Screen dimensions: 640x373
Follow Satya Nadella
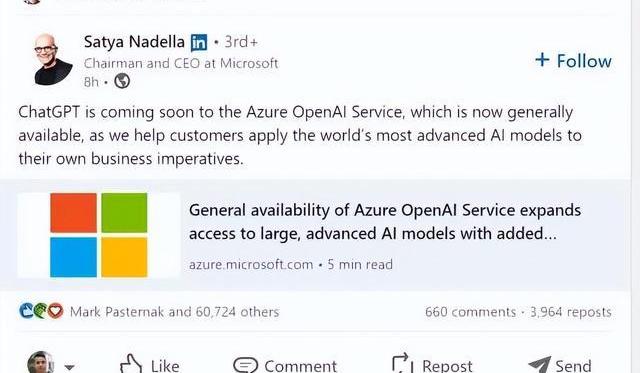(573, 61)
